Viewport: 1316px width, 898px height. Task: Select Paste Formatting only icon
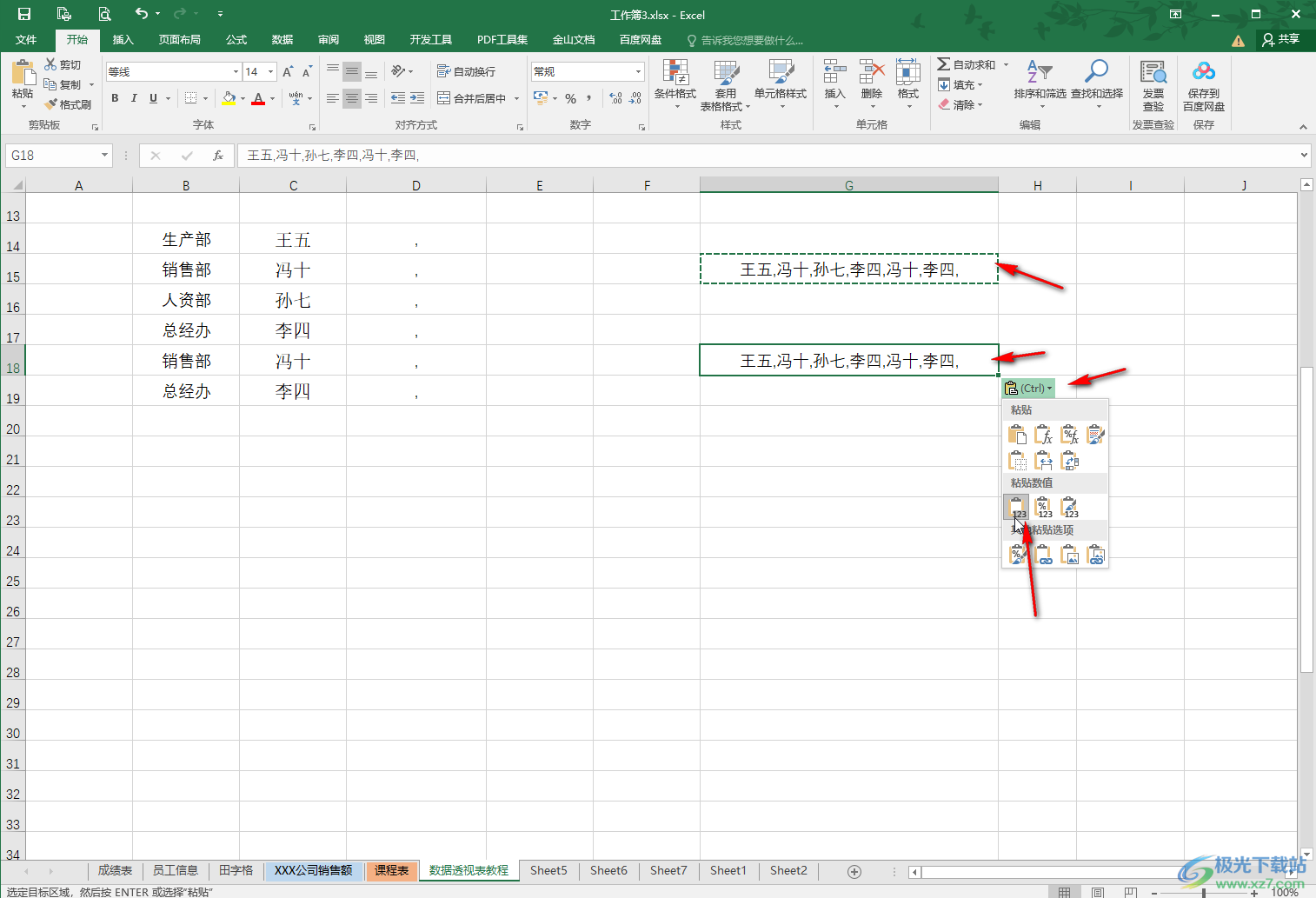click(x=1017, y=555)
